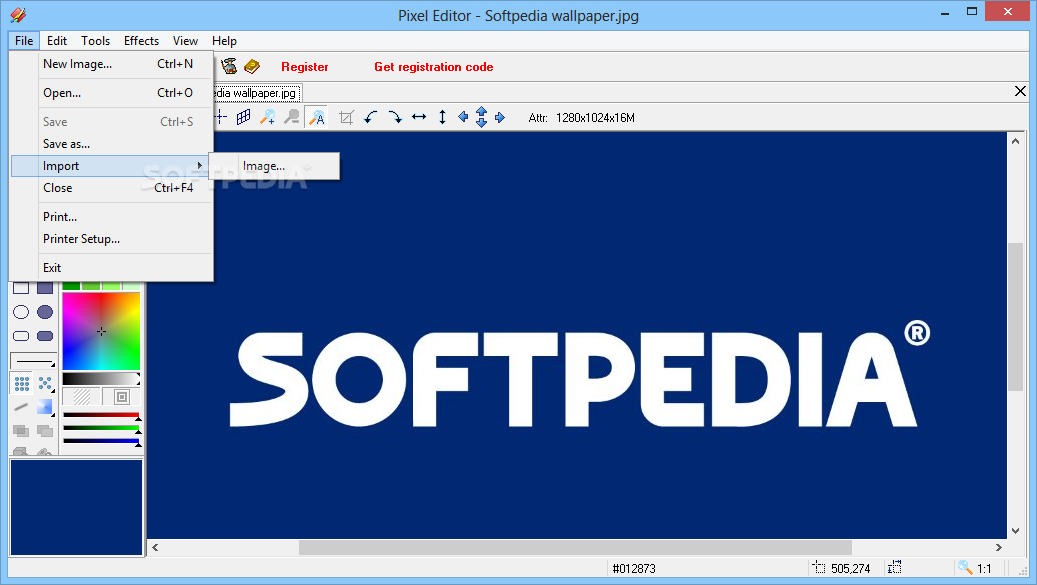
Task: Select the filled rectangle tool
Action: [x=45, y=288]
